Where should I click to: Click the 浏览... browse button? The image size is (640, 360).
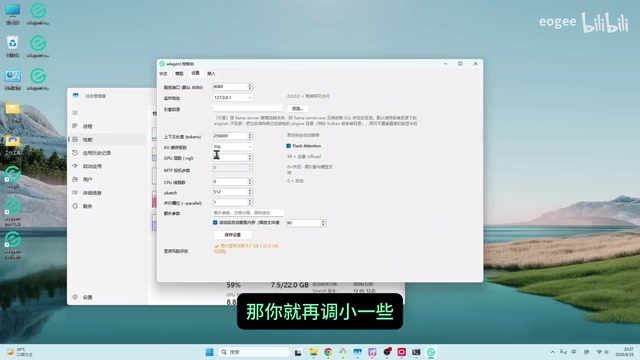[x=298, y=109]
